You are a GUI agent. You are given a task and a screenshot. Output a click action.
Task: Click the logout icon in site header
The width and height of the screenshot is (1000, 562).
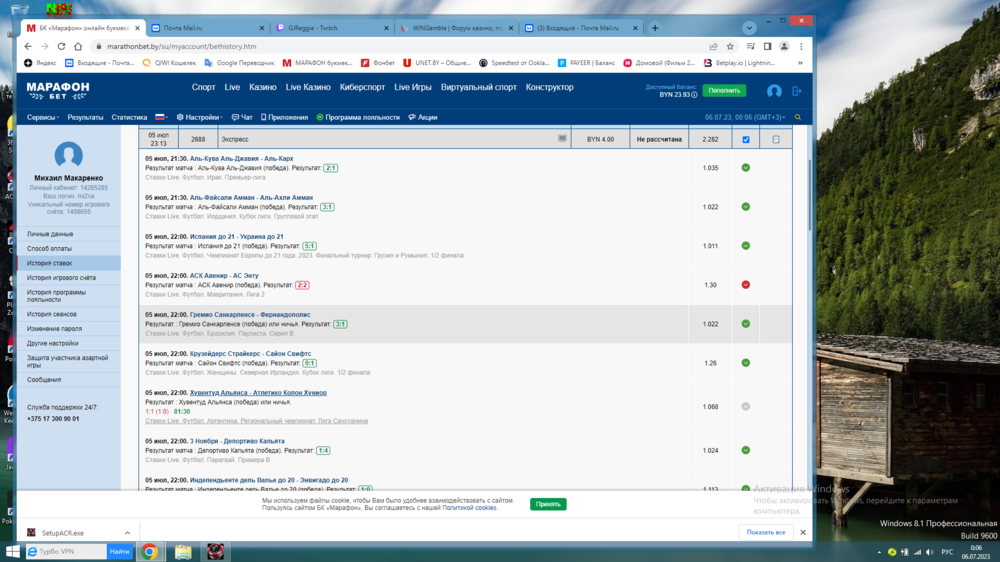tap(797, 91)
